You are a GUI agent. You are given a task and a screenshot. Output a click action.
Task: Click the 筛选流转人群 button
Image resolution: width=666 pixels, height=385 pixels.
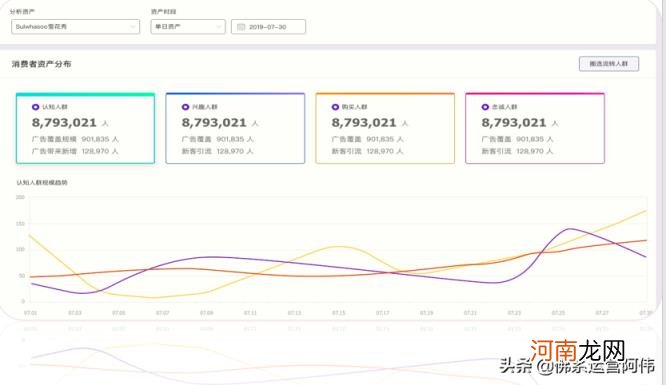click(609, 64)
